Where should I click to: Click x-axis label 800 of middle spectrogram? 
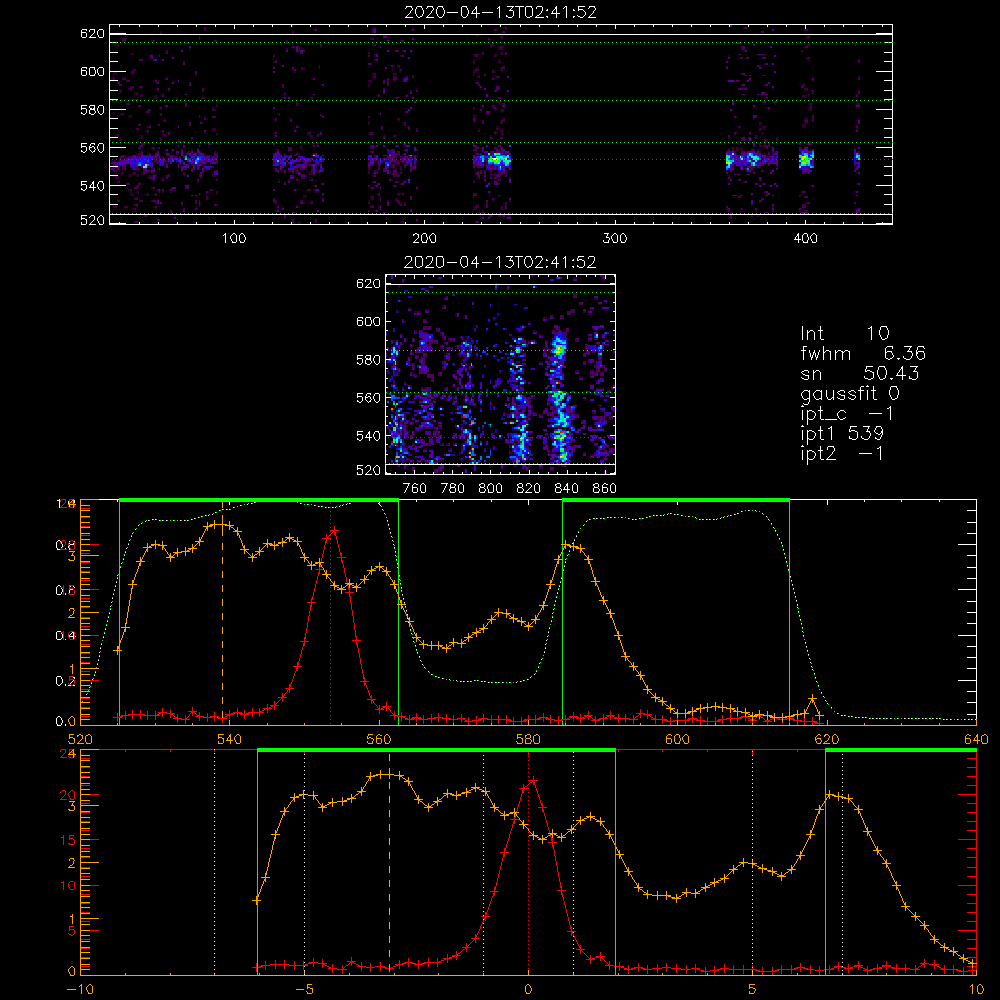coord(490,489)
